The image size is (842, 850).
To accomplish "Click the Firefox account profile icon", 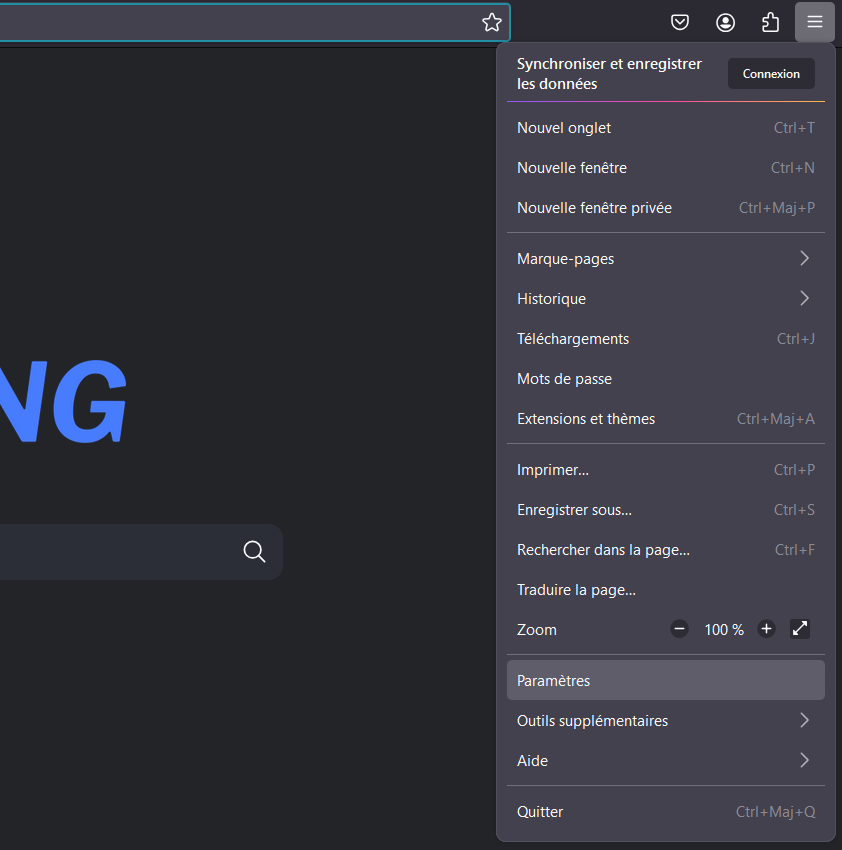I will 725,22.
